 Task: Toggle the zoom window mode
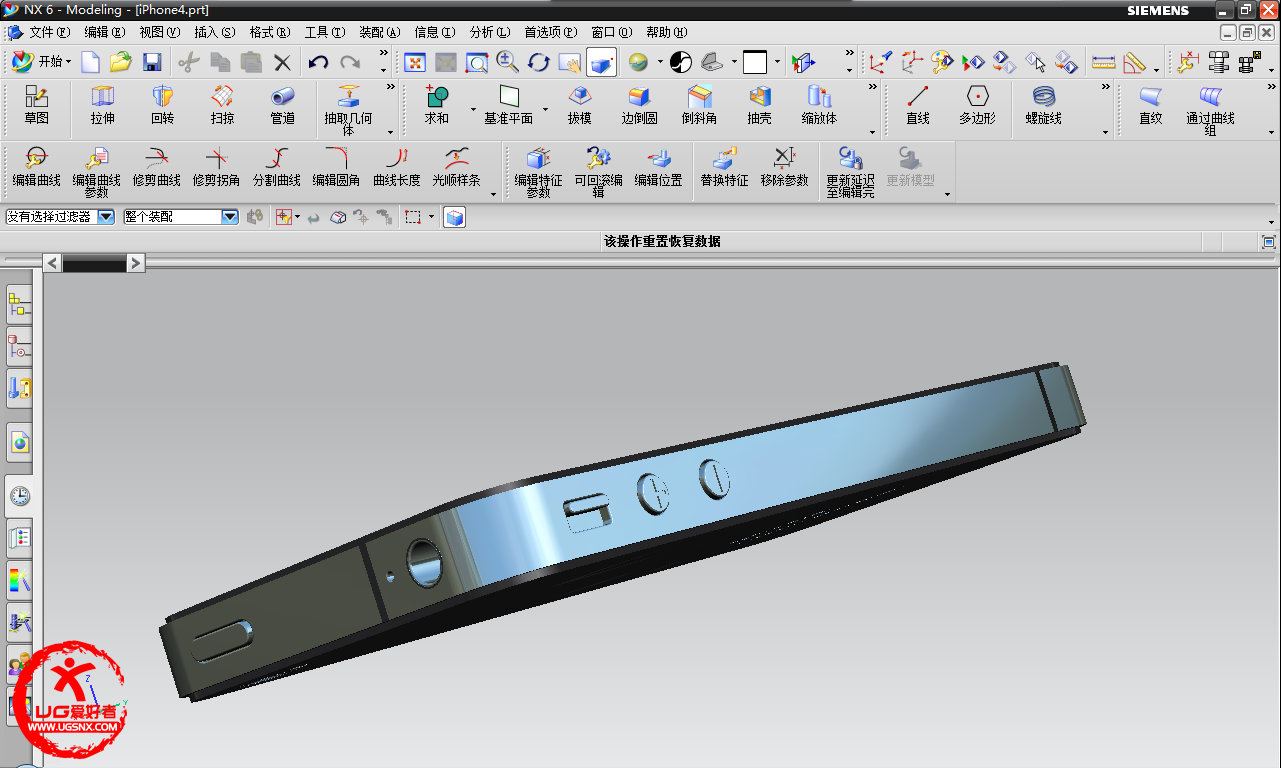(477, 62)
